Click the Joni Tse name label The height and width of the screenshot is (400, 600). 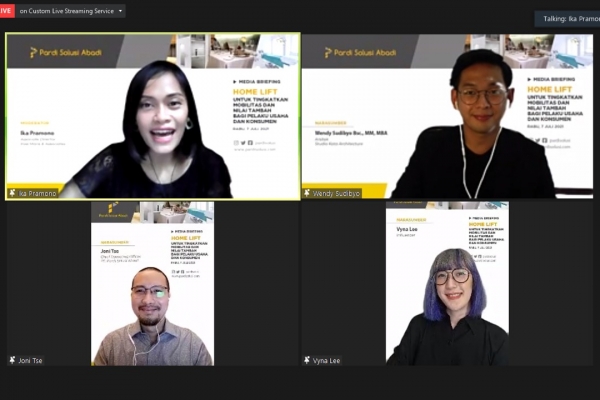coord(31,360)
